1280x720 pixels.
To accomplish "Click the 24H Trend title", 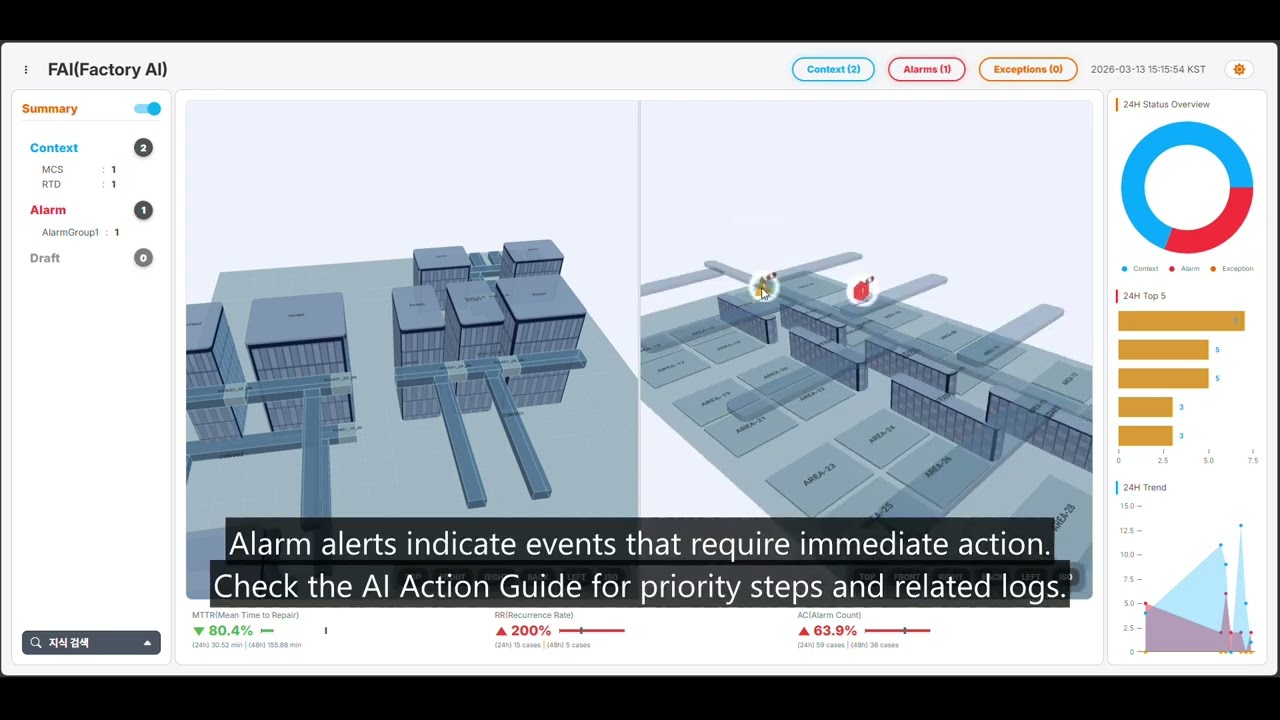I will coord(1144,488).
